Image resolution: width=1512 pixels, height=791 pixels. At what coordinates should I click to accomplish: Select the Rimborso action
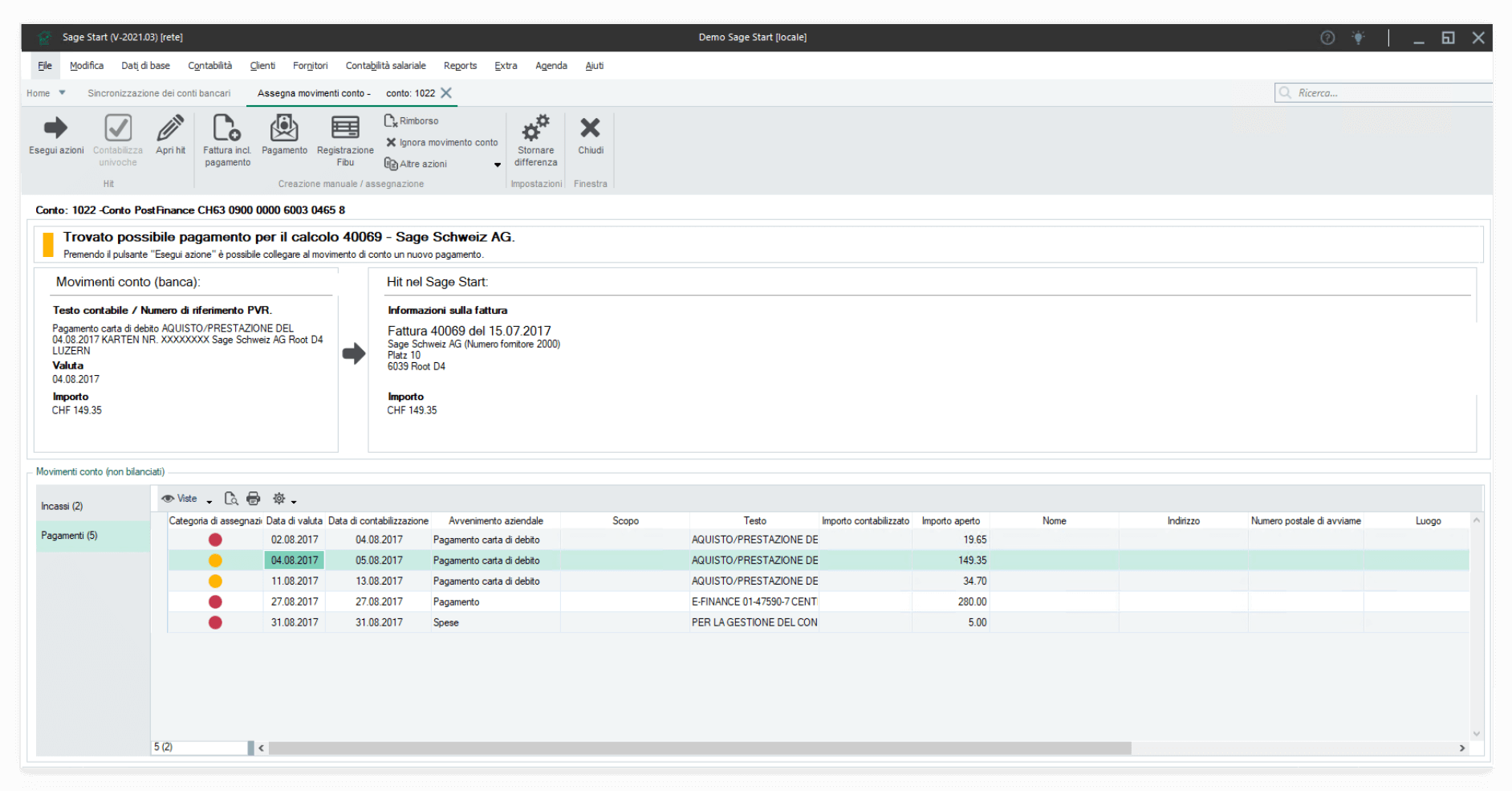pyautogui.click(x=412, y=120)
